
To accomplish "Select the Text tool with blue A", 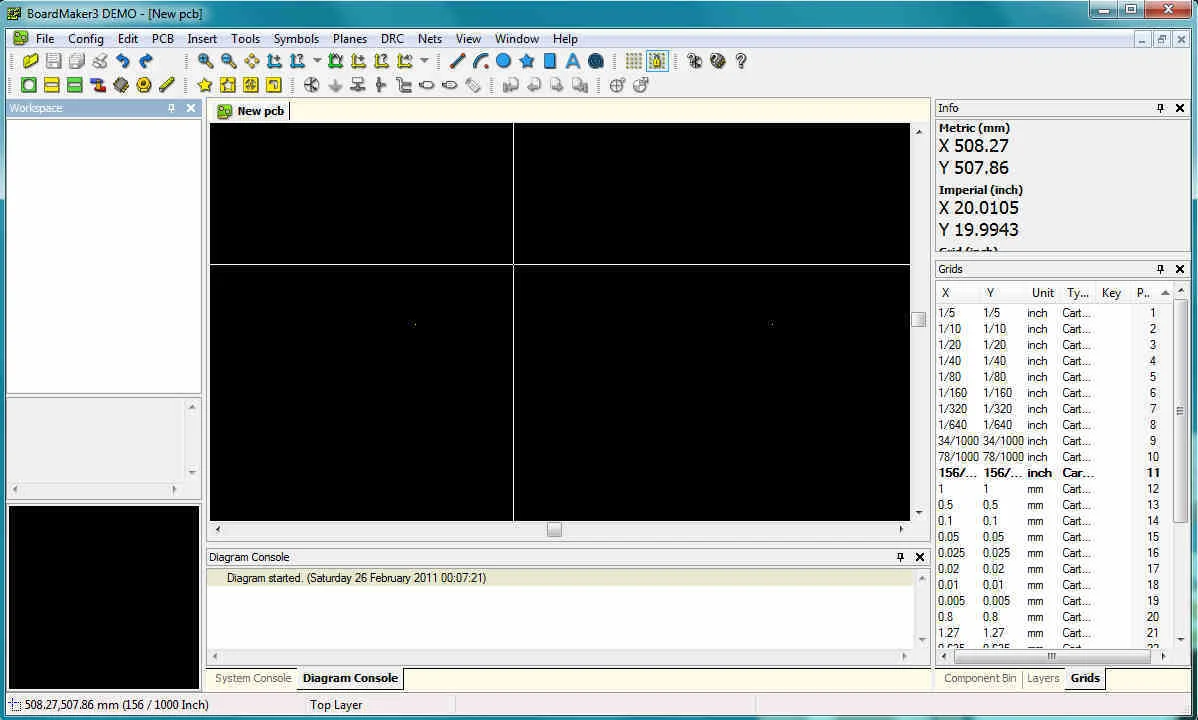I will click(x=571, y=61).
